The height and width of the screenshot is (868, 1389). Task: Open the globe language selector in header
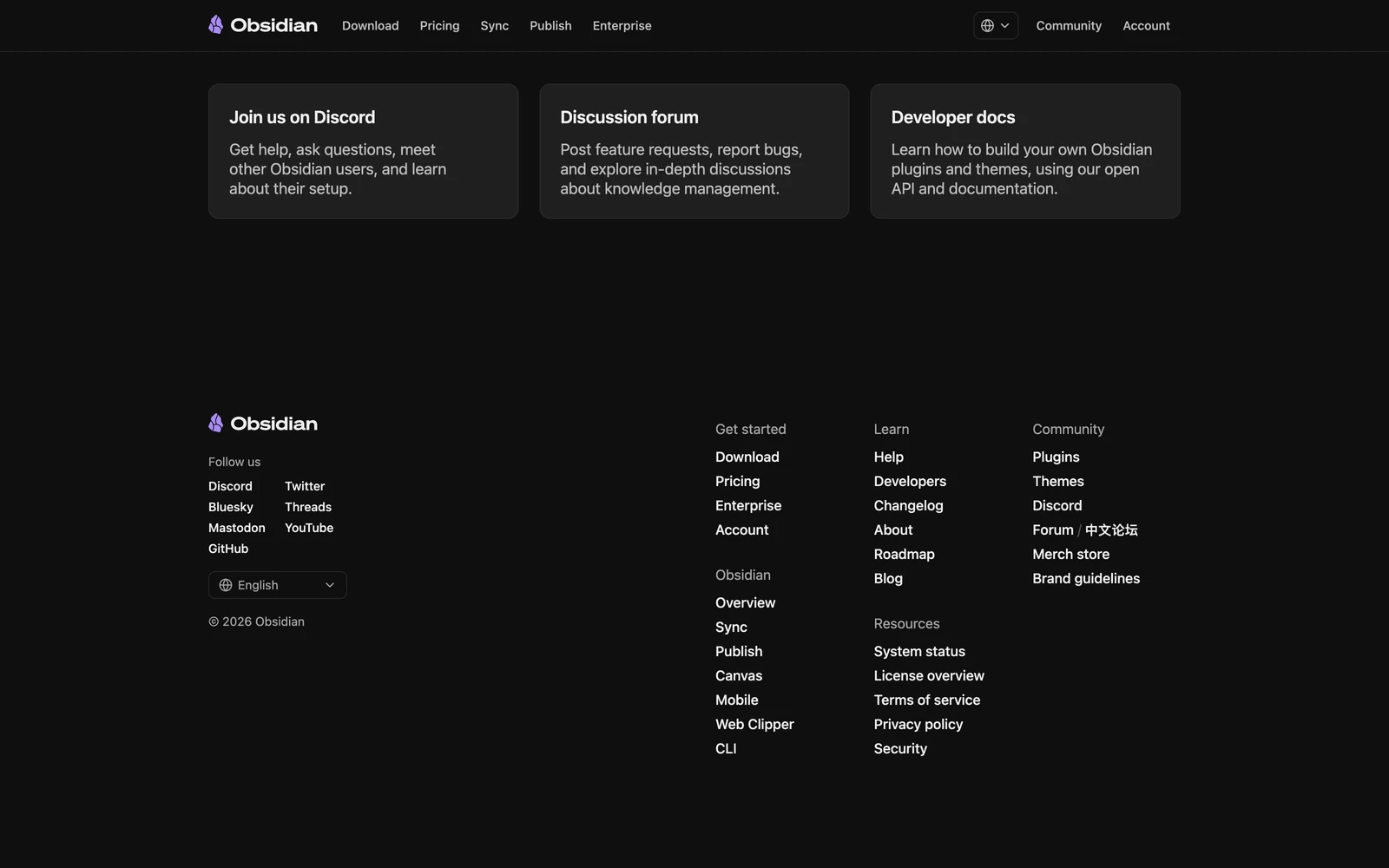click(996, 25)
